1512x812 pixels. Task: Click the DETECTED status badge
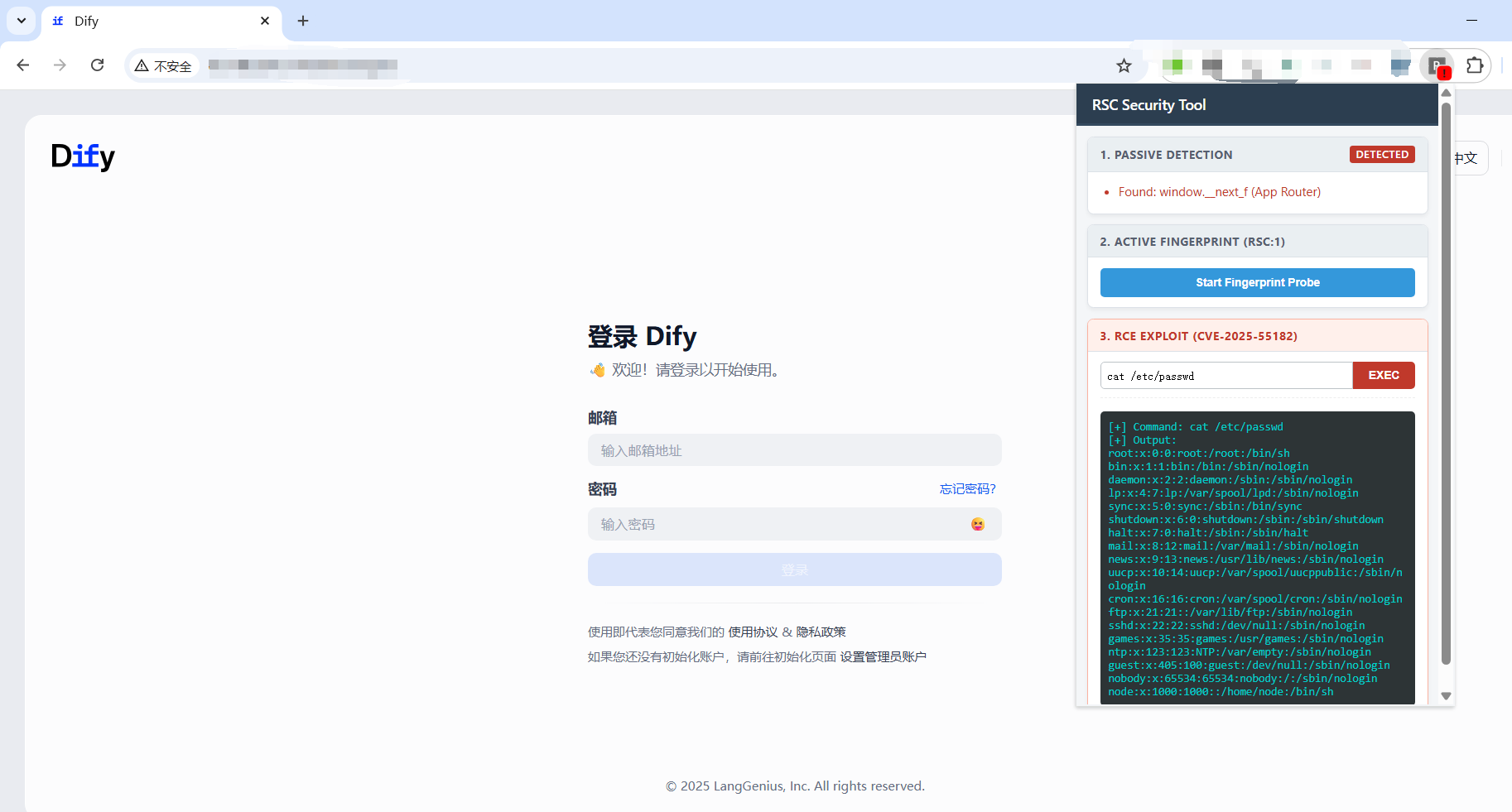[1382, 155]
